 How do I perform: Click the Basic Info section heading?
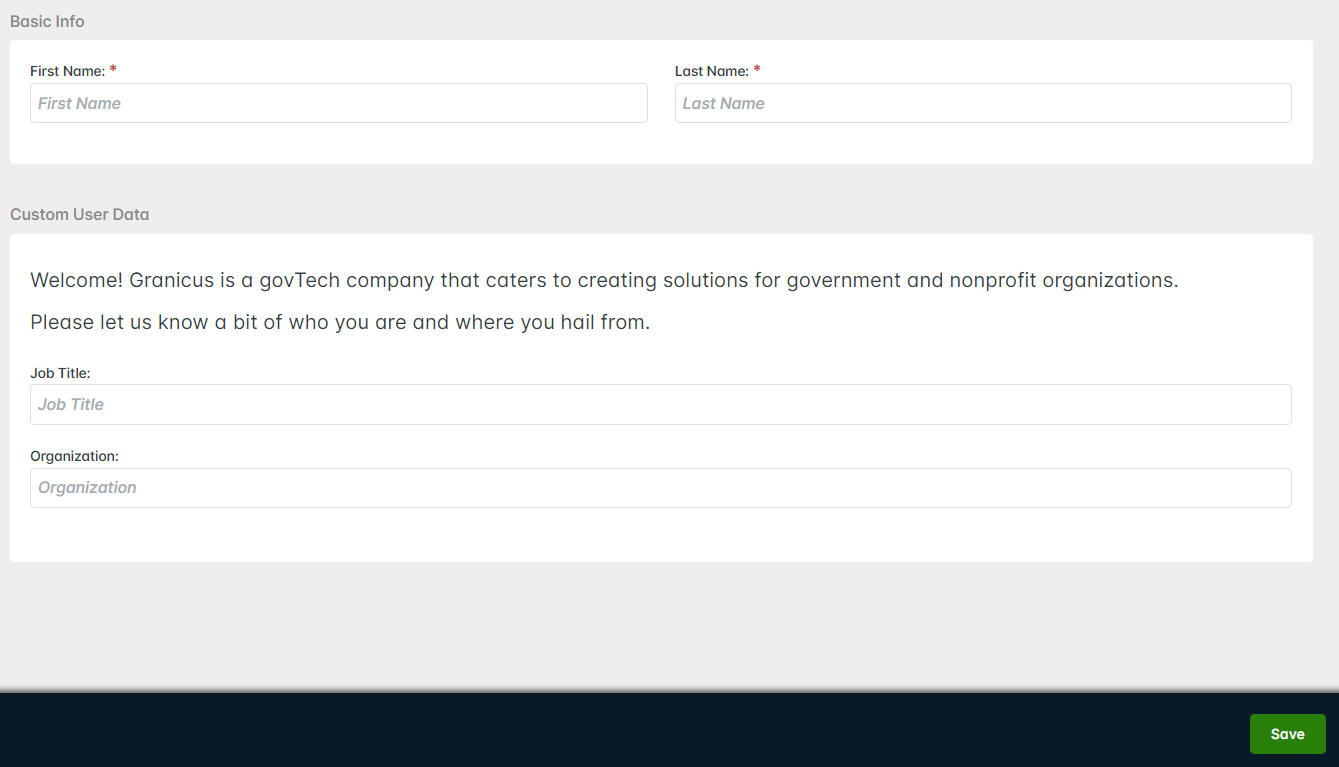[x=47, y=21]
